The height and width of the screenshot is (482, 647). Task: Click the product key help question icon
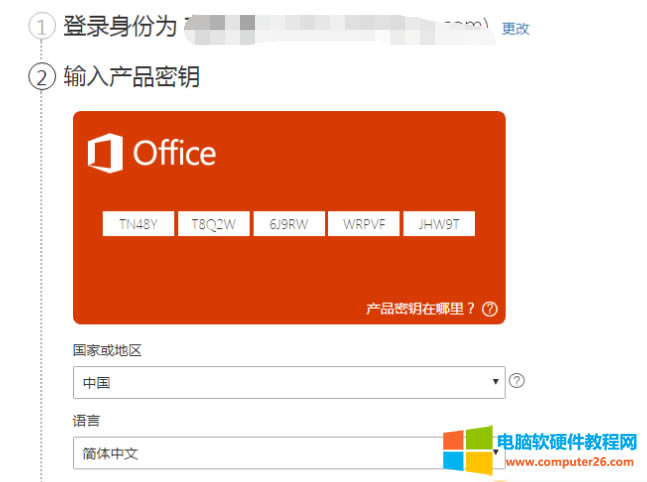(x=489, y=309)
